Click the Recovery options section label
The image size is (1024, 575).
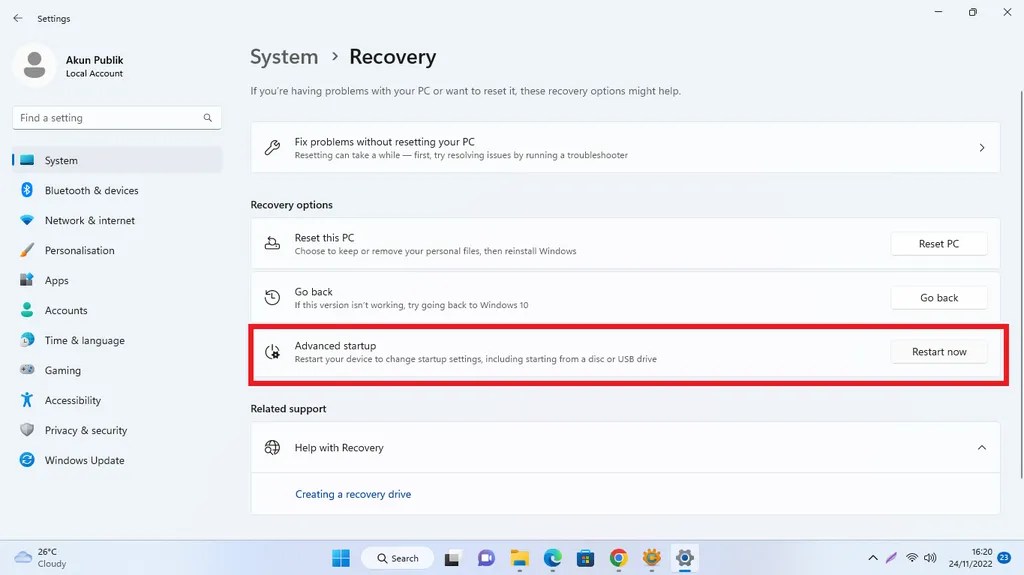[x=291, y=205]
